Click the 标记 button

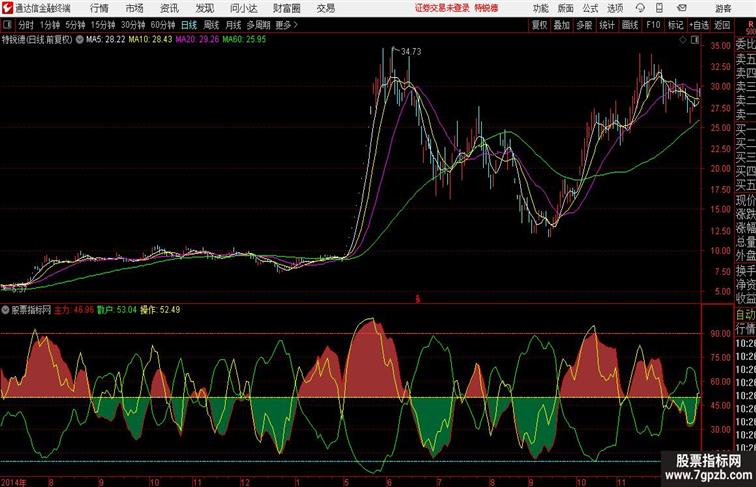675,25
